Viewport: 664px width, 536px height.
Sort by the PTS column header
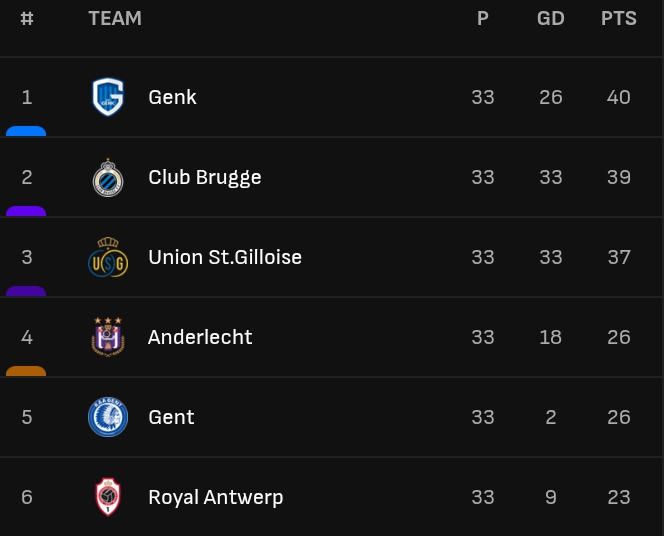pyautogui.click(x=619, y=18)
